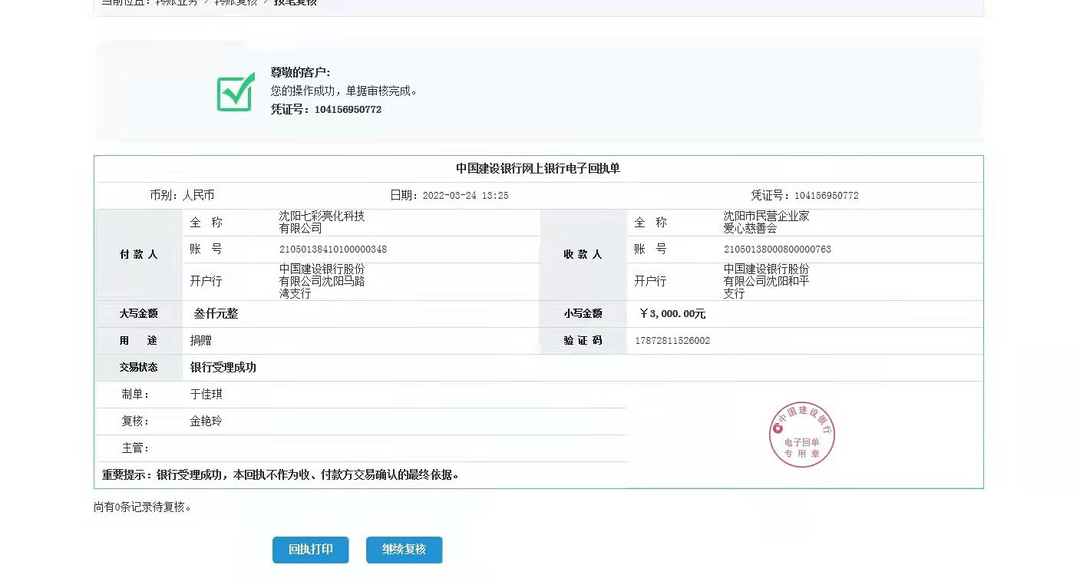Screen dimensions: 1080x585
Task: Select the date value 2022-03-24 13:25
Action: coord(465,196)
